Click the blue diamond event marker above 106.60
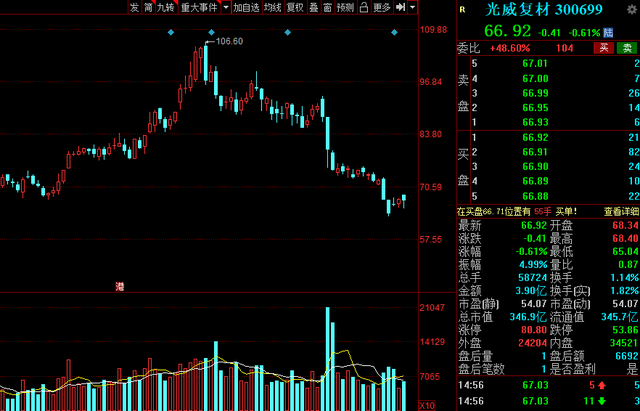Image resolution: width=640 pixels, height=411 pixels. (207, 33)
